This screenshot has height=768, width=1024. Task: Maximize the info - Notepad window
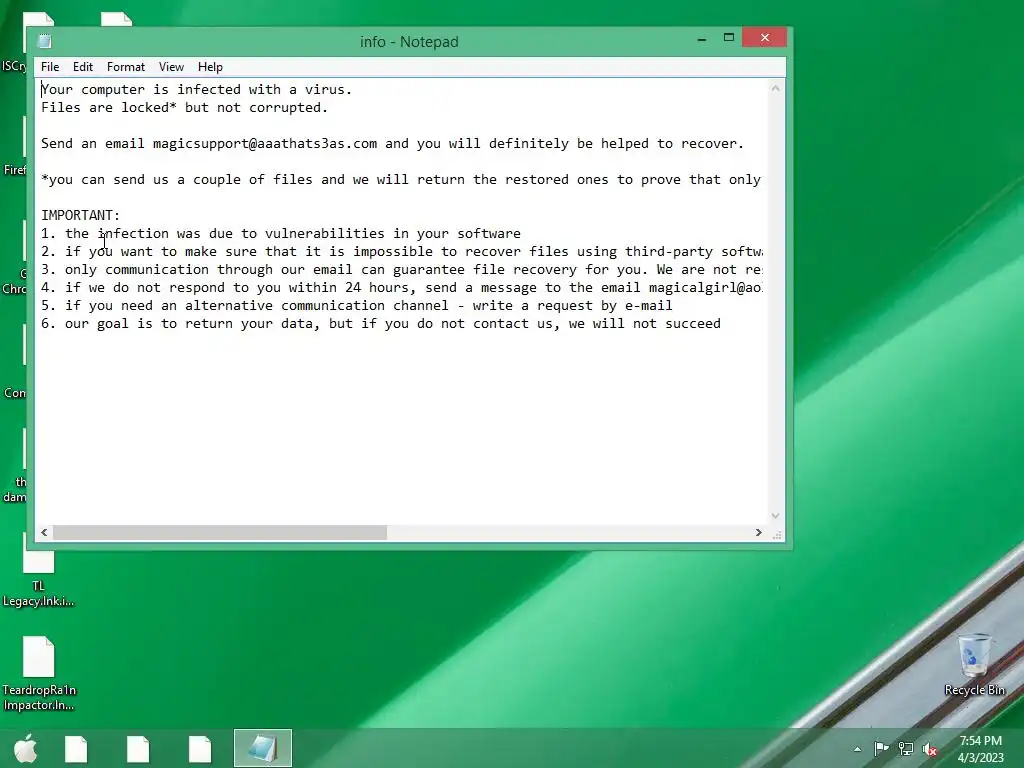(x=729, y=38)
